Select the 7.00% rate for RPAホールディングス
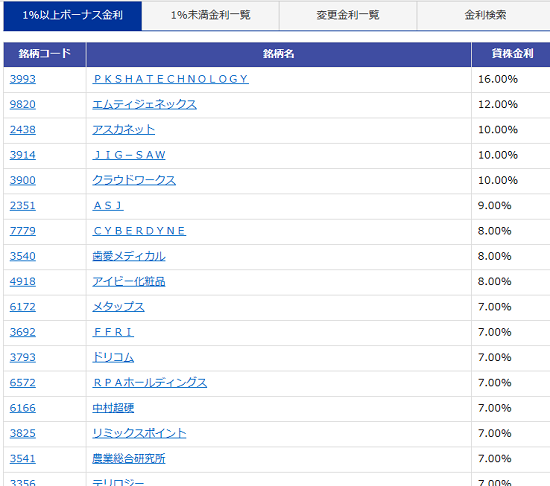Viewport: 550px width, 486px height. pyautogui.click(x=495, y=383)
